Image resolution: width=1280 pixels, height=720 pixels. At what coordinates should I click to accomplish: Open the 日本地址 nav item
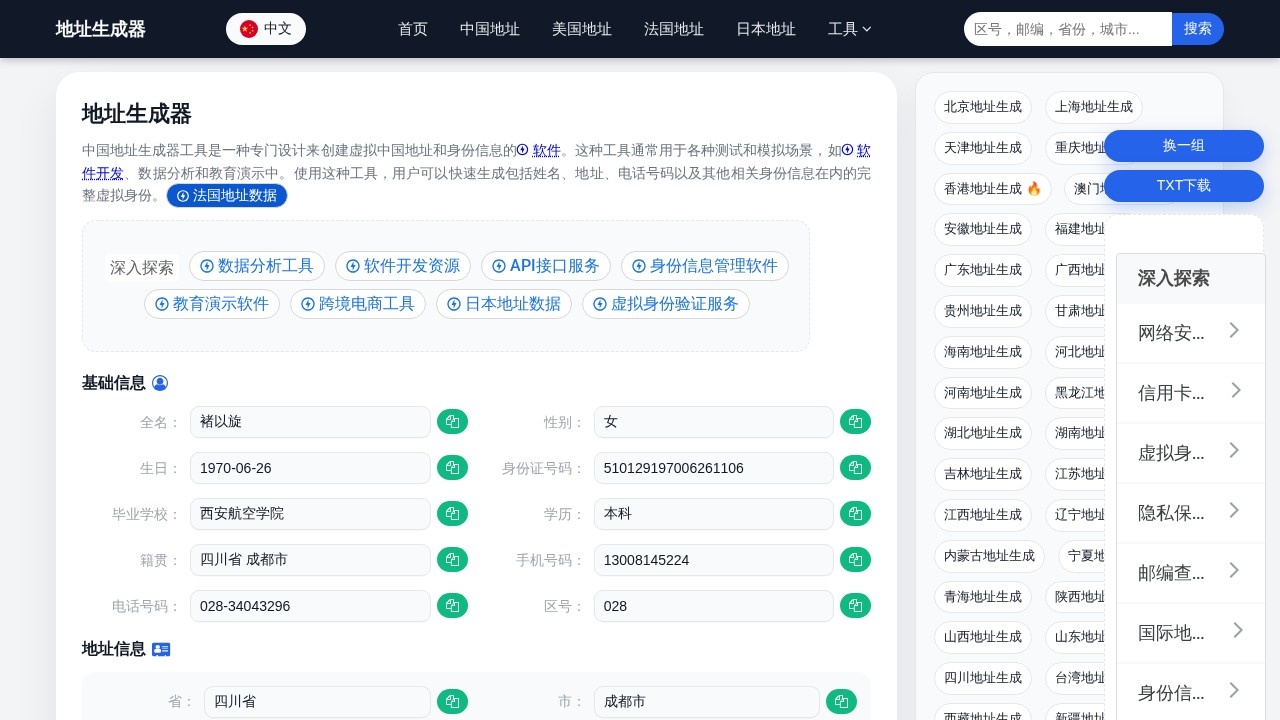tap(766, 29)
